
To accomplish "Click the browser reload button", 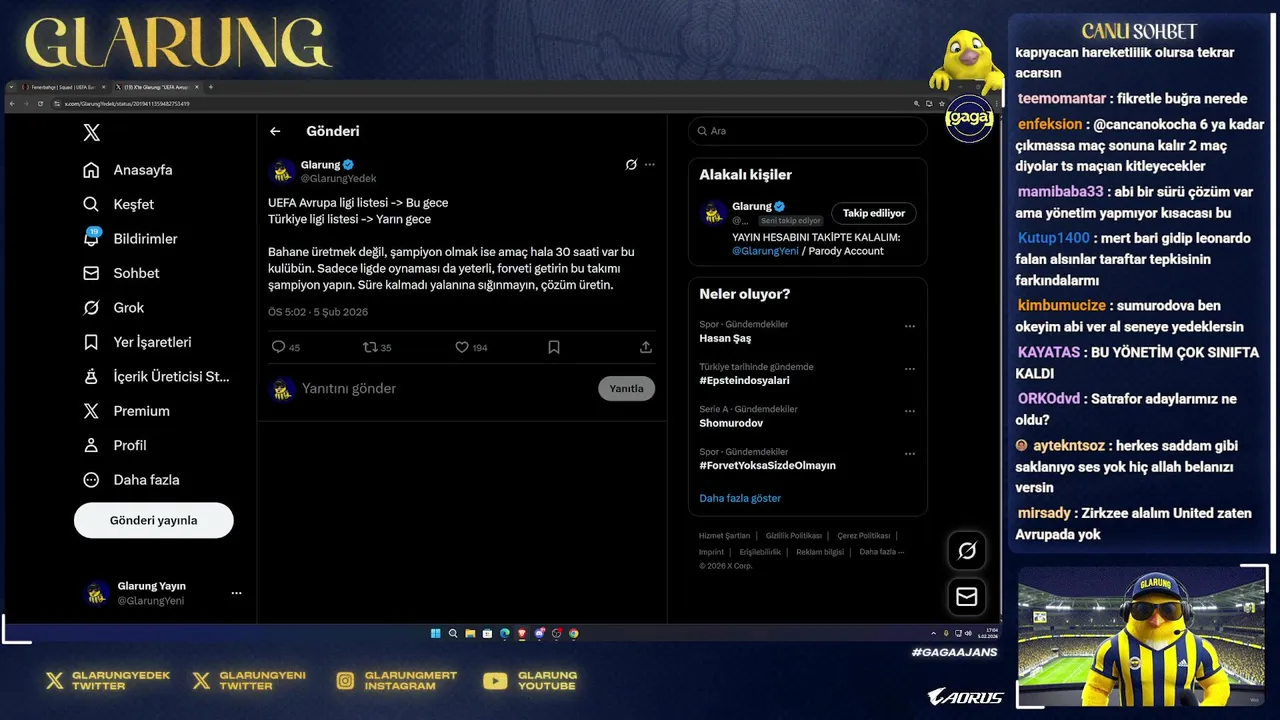I will 40,104.
